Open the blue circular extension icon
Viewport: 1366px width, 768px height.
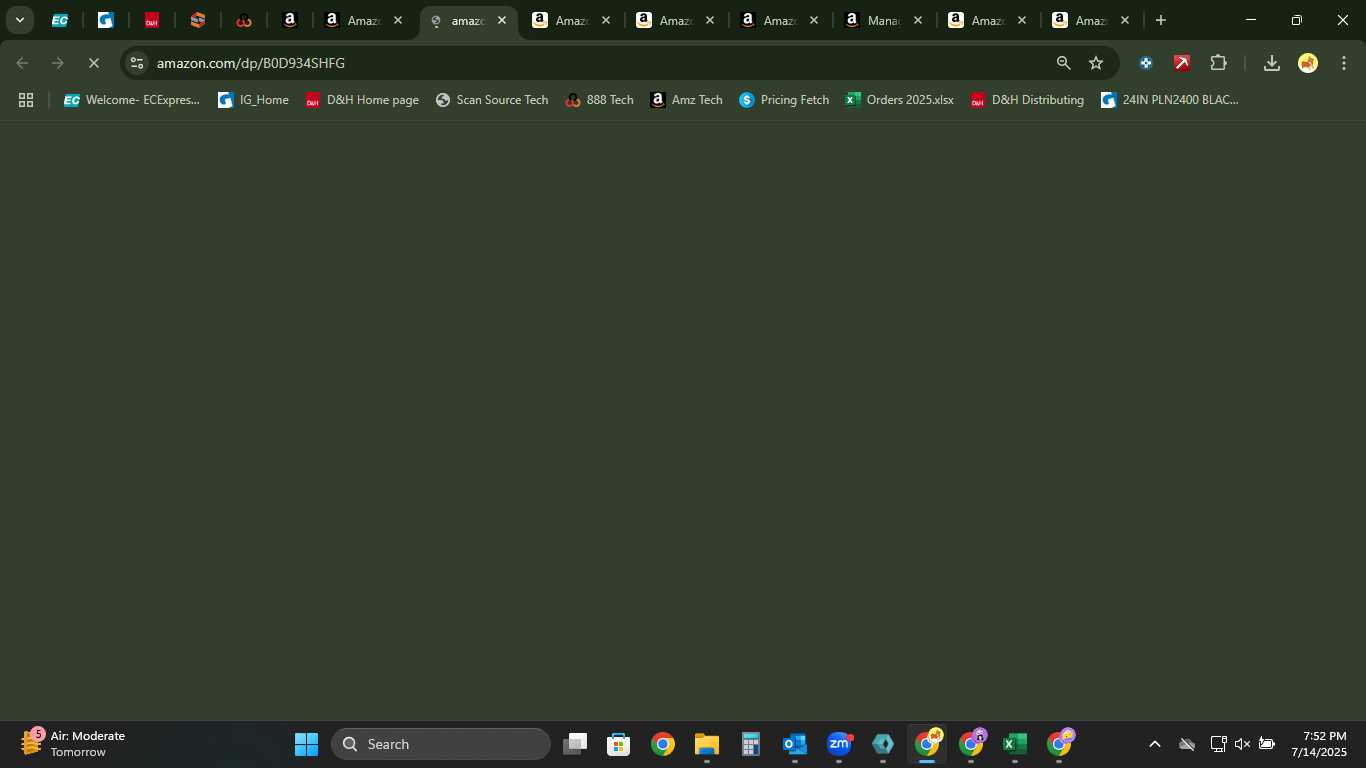(x=1146, y=63)
